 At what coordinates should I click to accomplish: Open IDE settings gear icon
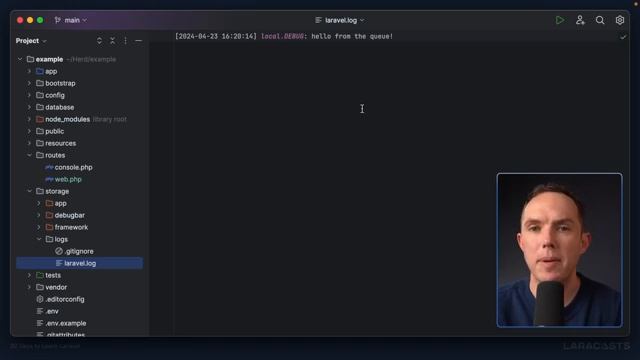coord(620,20)
